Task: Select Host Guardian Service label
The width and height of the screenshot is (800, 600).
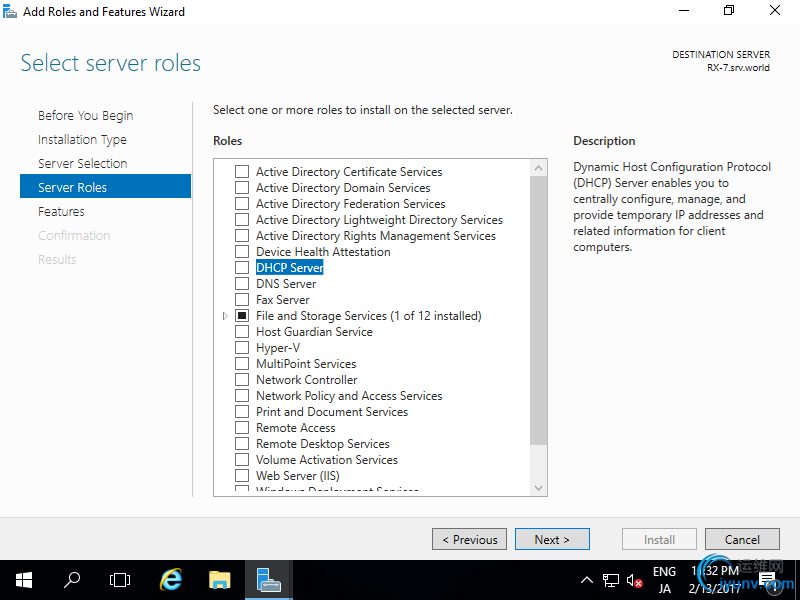Action: pos(314,332)
